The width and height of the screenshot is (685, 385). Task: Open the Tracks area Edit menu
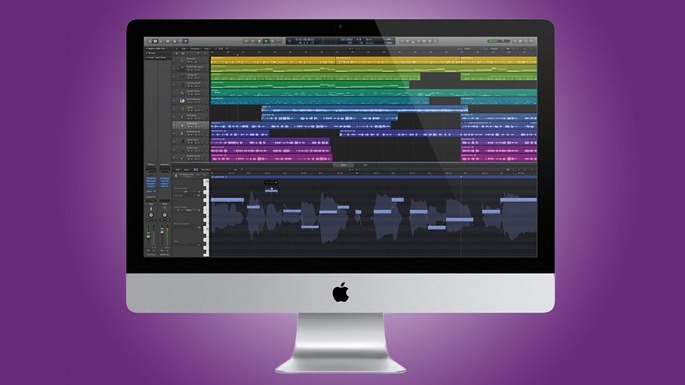pos(183,49)
